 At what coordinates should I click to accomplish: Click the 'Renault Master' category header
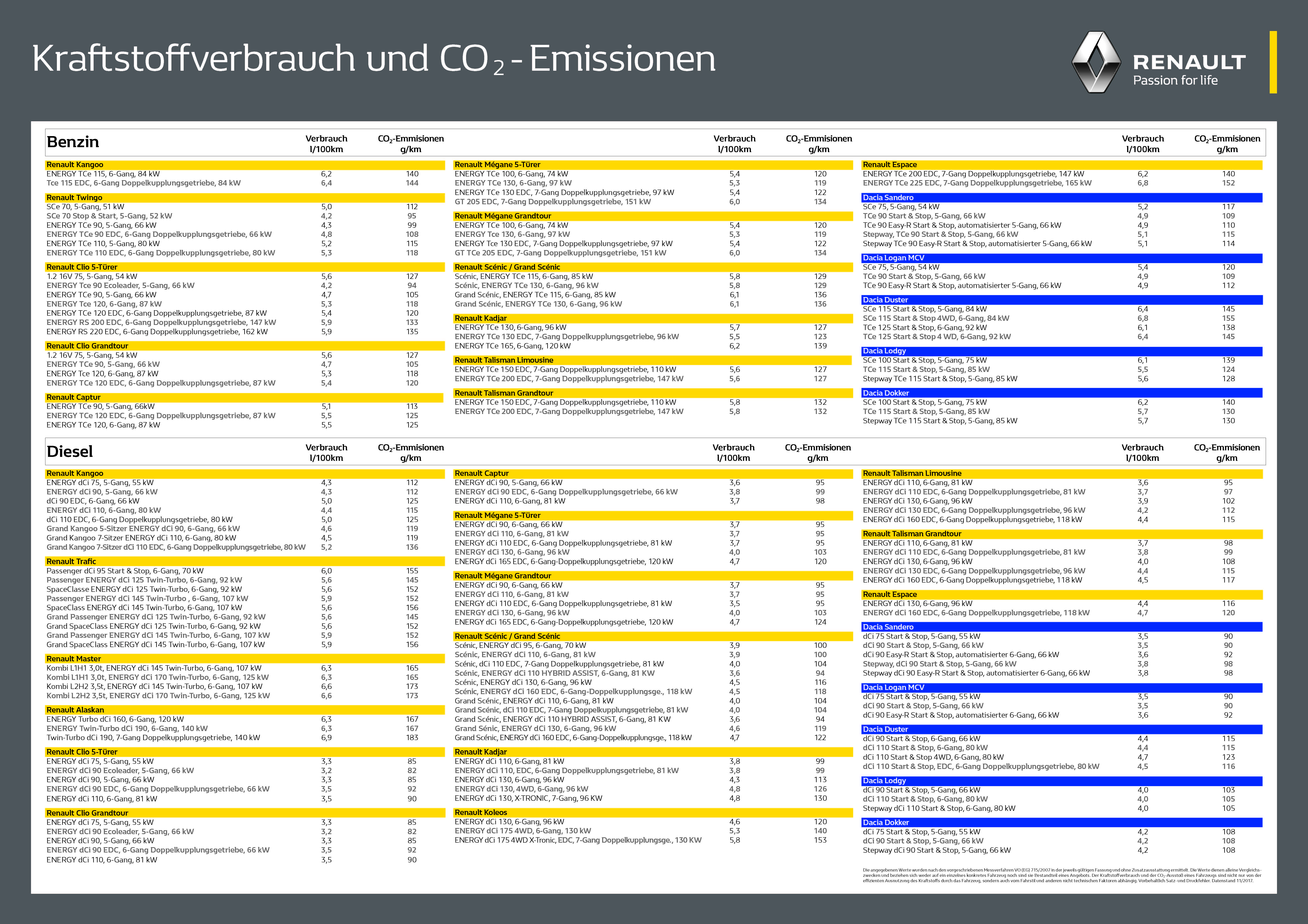[x=245, y=659]
